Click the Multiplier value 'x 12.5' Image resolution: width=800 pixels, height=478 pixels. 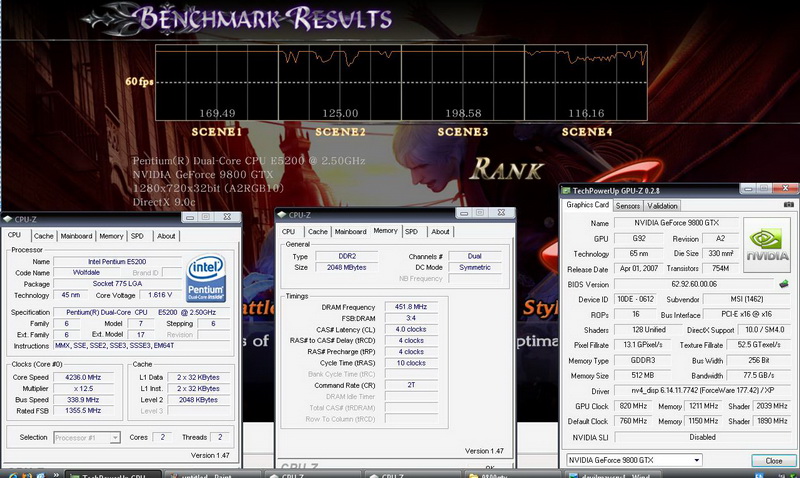[x=83, y=389]
